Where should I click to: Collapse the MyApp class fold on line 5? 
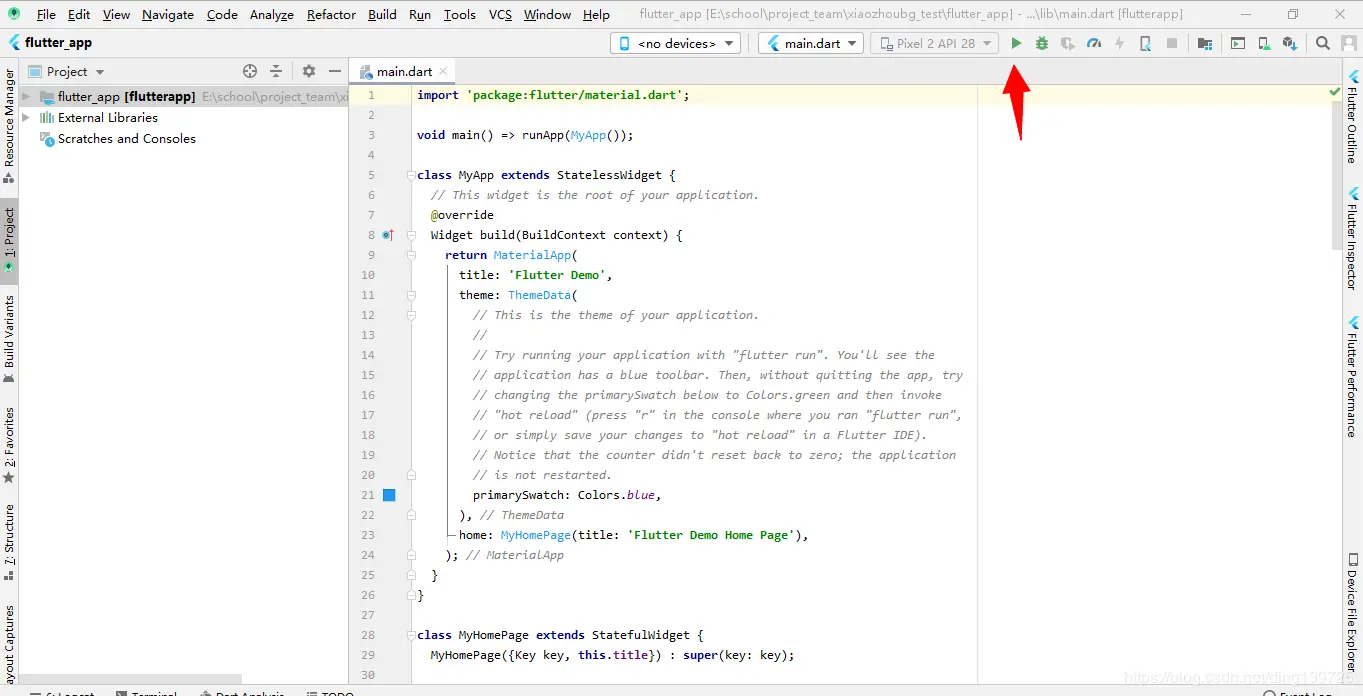410,175
